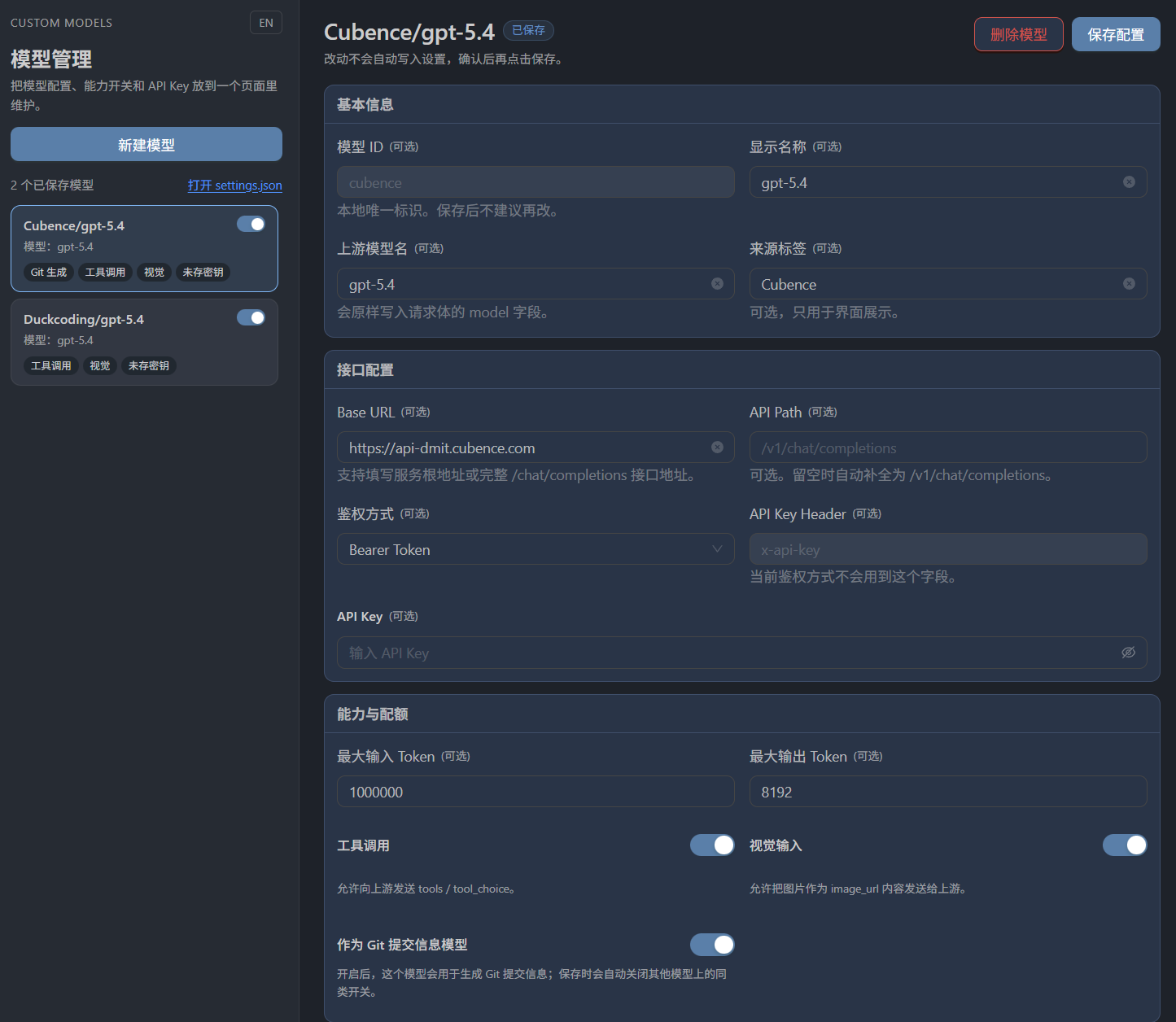Click the 上游模型名 gpt-5.4 input

pos(536,284)
